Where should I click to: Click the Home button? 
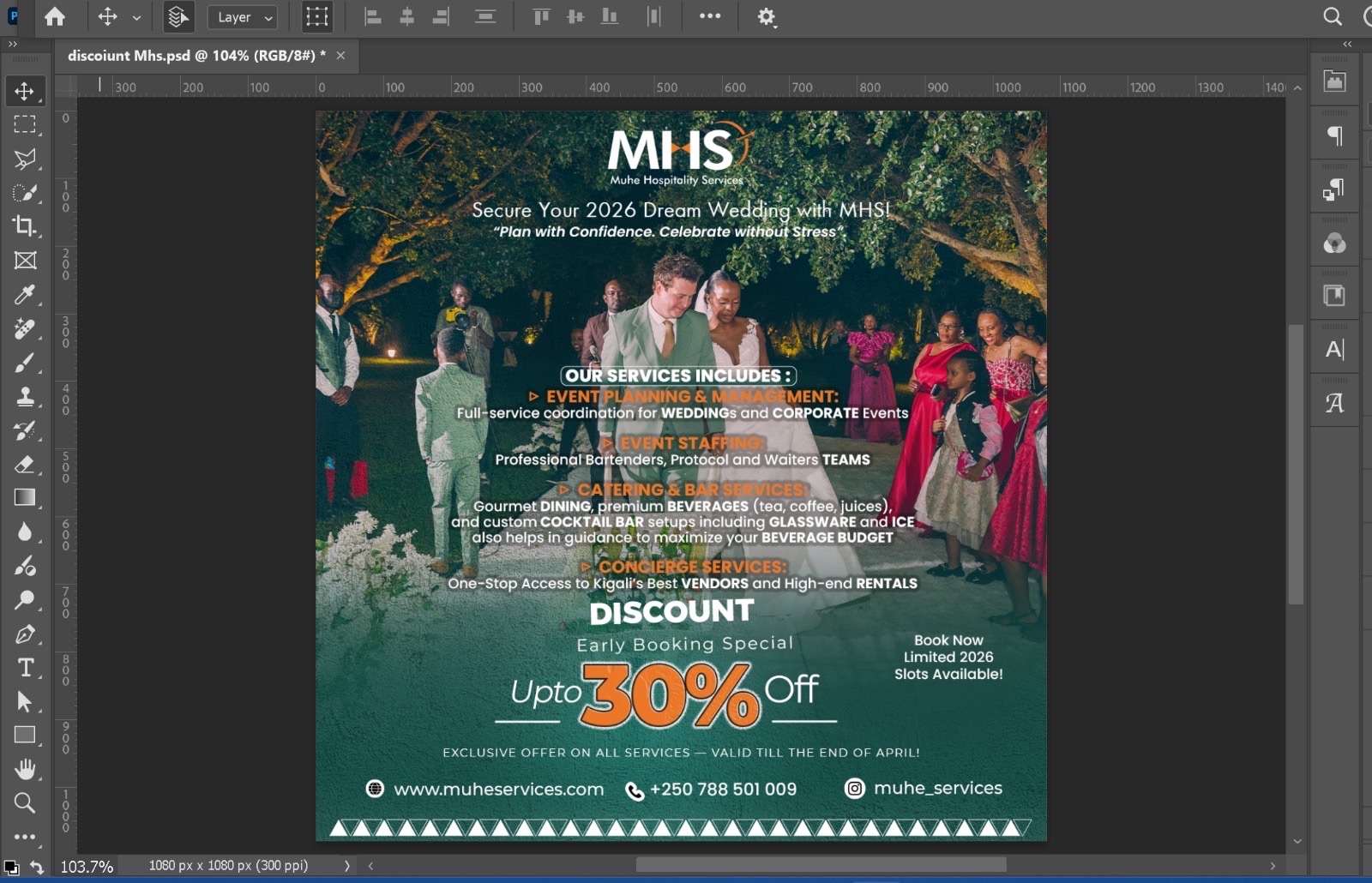click(x=55, y=17)
